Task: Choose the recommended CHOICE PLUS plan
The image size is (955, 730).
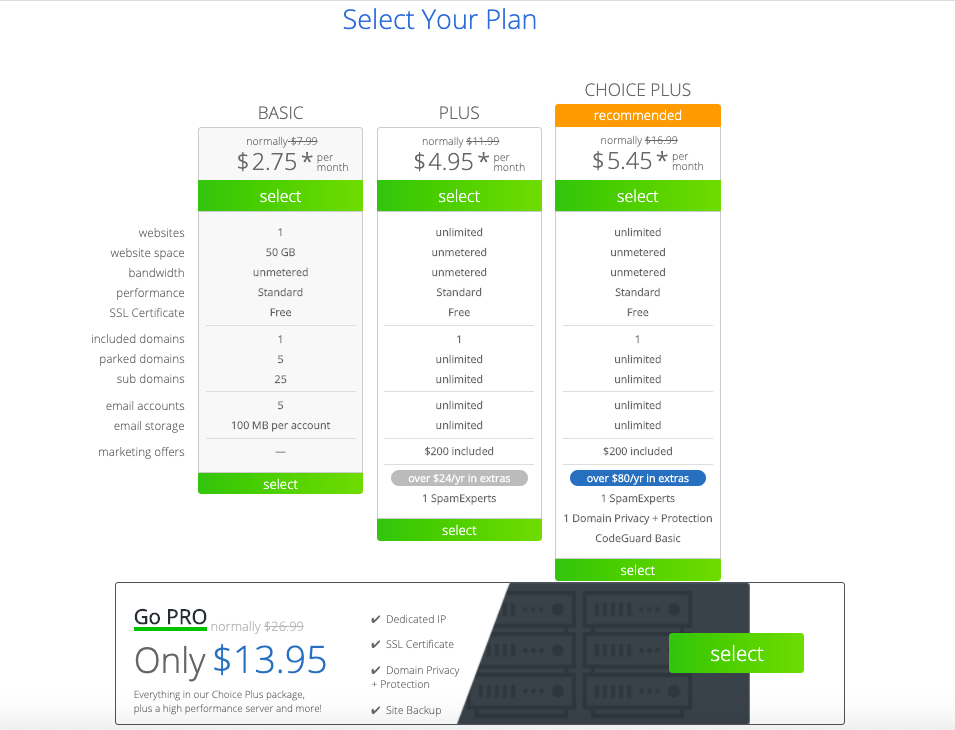Action: (637, 196)
